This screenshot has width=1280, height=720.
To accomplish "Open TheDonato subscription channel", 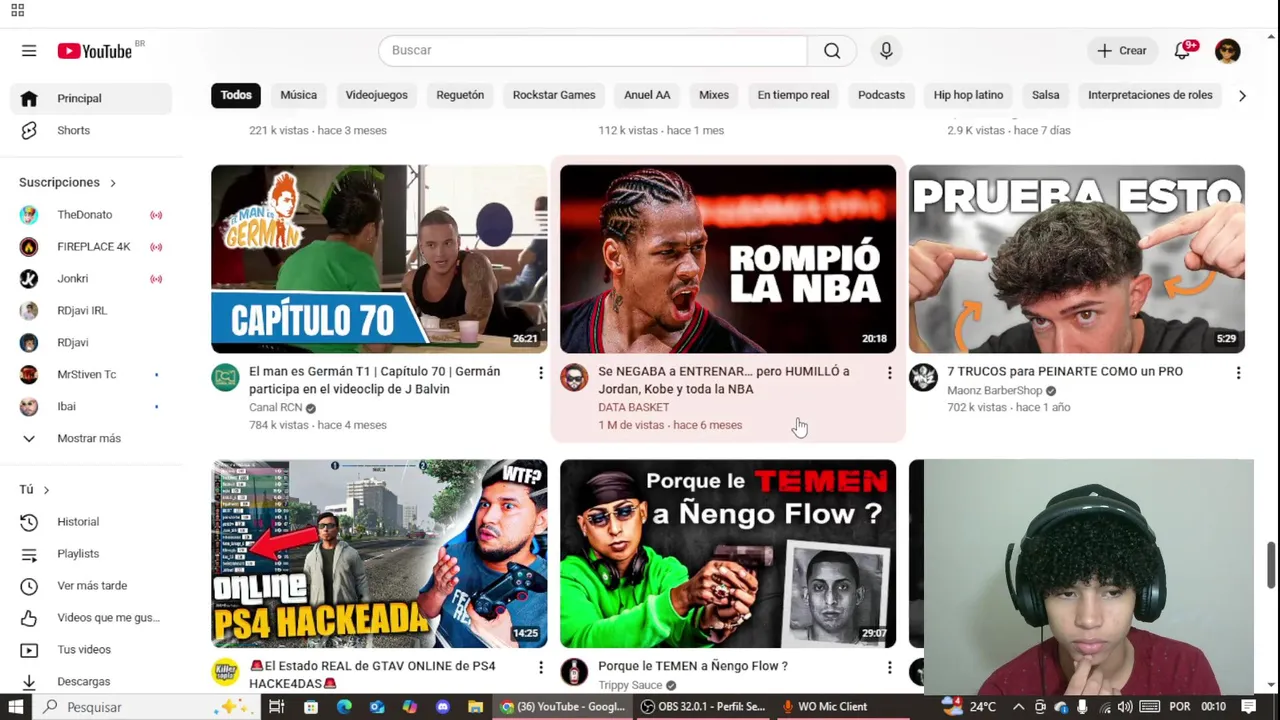I will tap(91, 215).
